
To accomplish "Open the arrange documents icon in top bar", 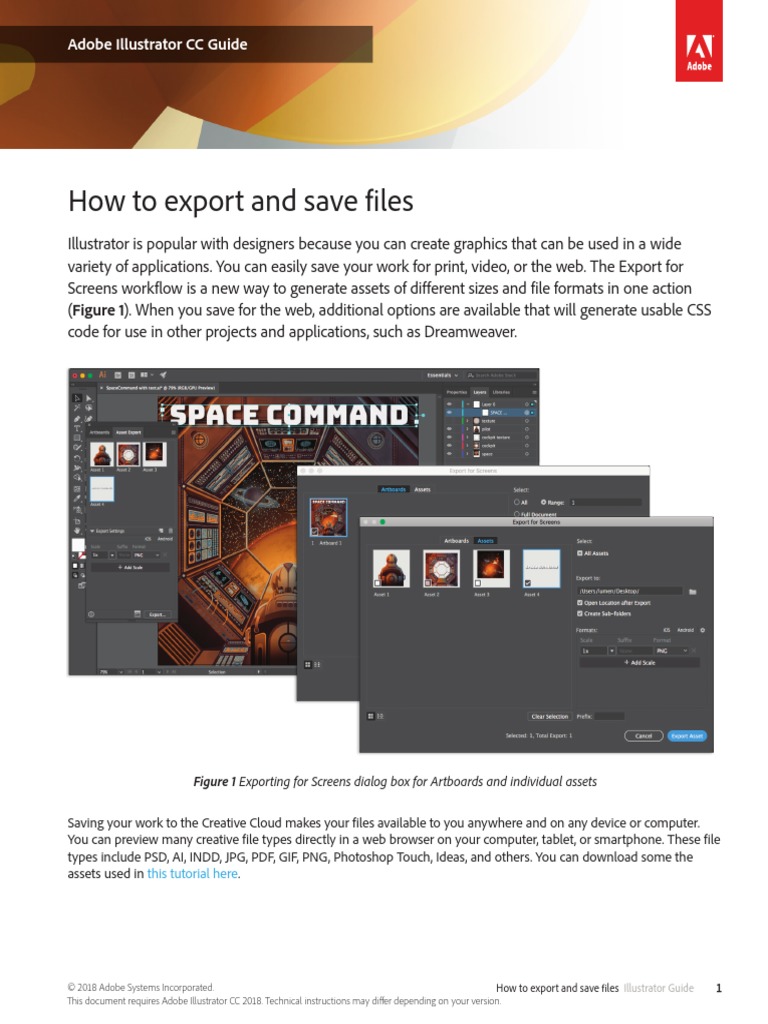I will [145, 375].
